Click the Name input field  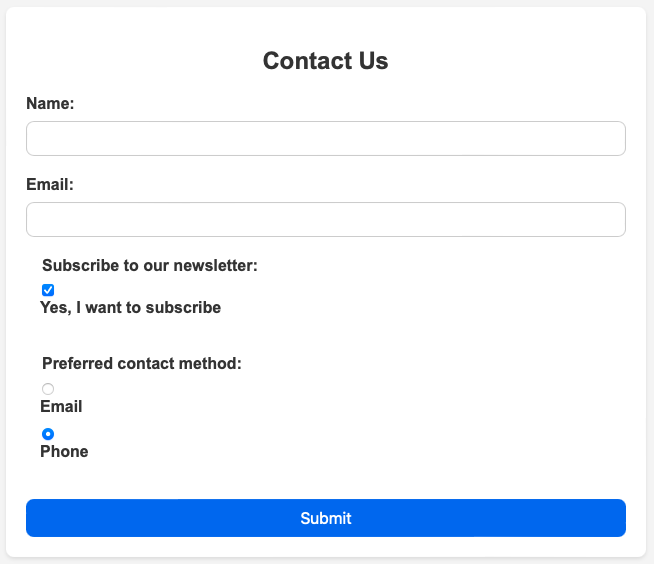(x=325, y=139)
